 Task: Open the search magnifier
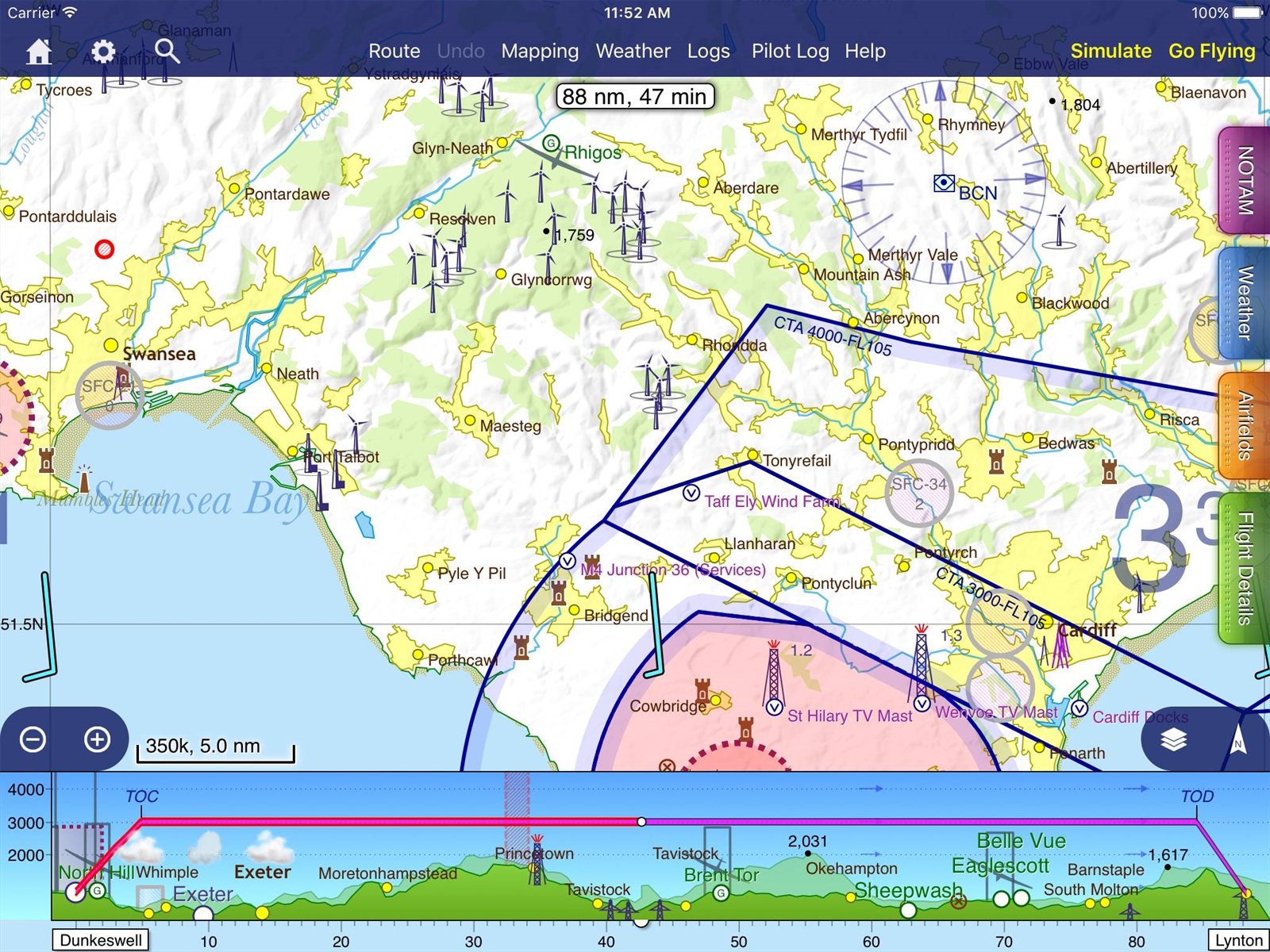pyautogui.click(x=167, y=52)
